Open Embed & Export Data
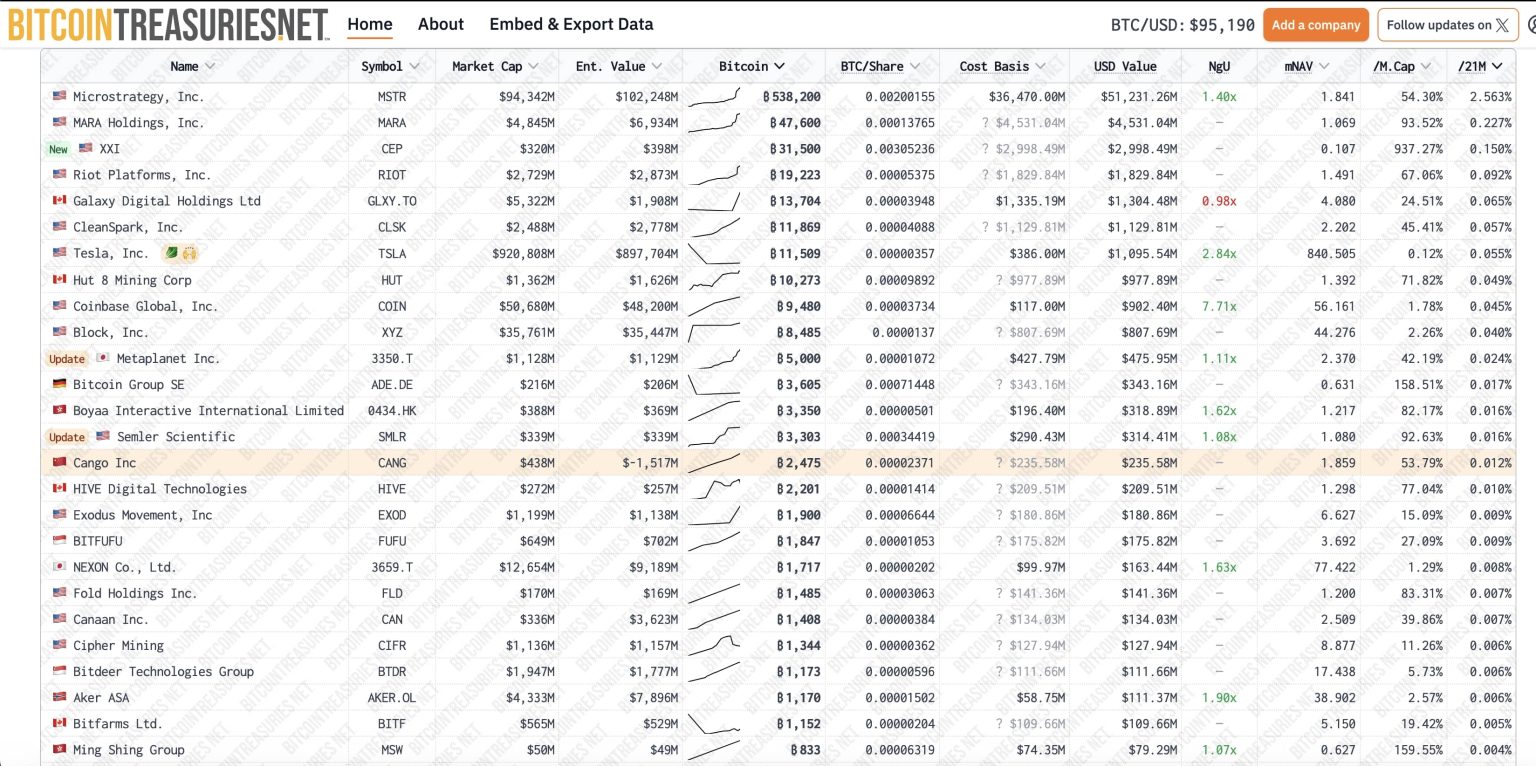The image size is (1536, 766). coord(571,24)
